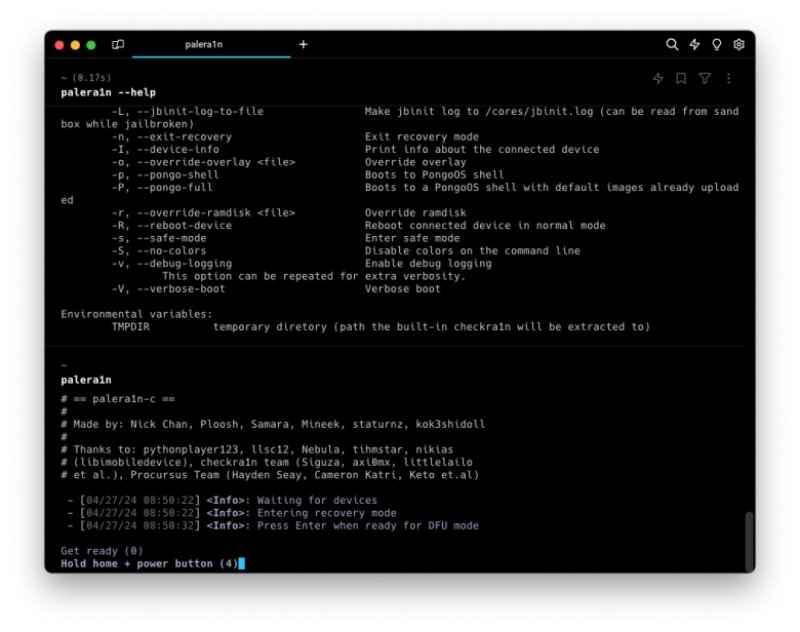
Task: Minimize the window with the yellow button
Action: click(x=75, y=45)
